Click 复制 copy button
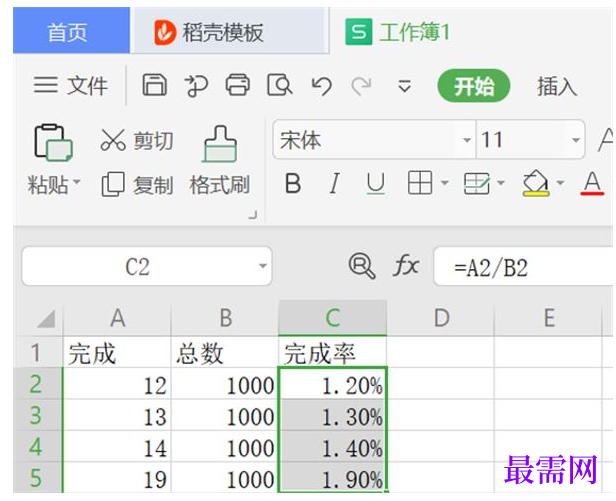Viewport: 616px width, 501px height. (137, 184)
